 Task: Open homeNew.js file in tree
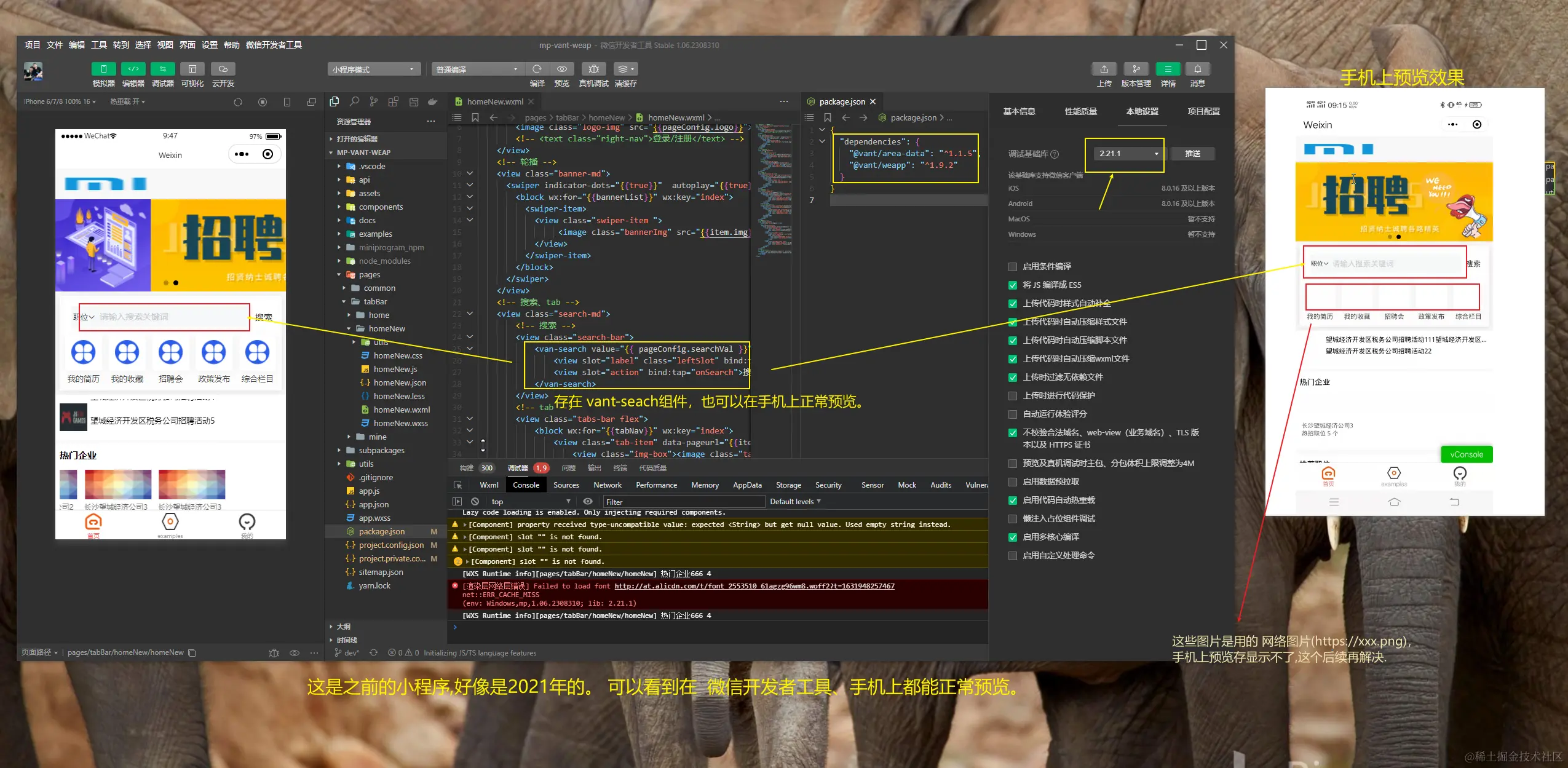point(395,369)
